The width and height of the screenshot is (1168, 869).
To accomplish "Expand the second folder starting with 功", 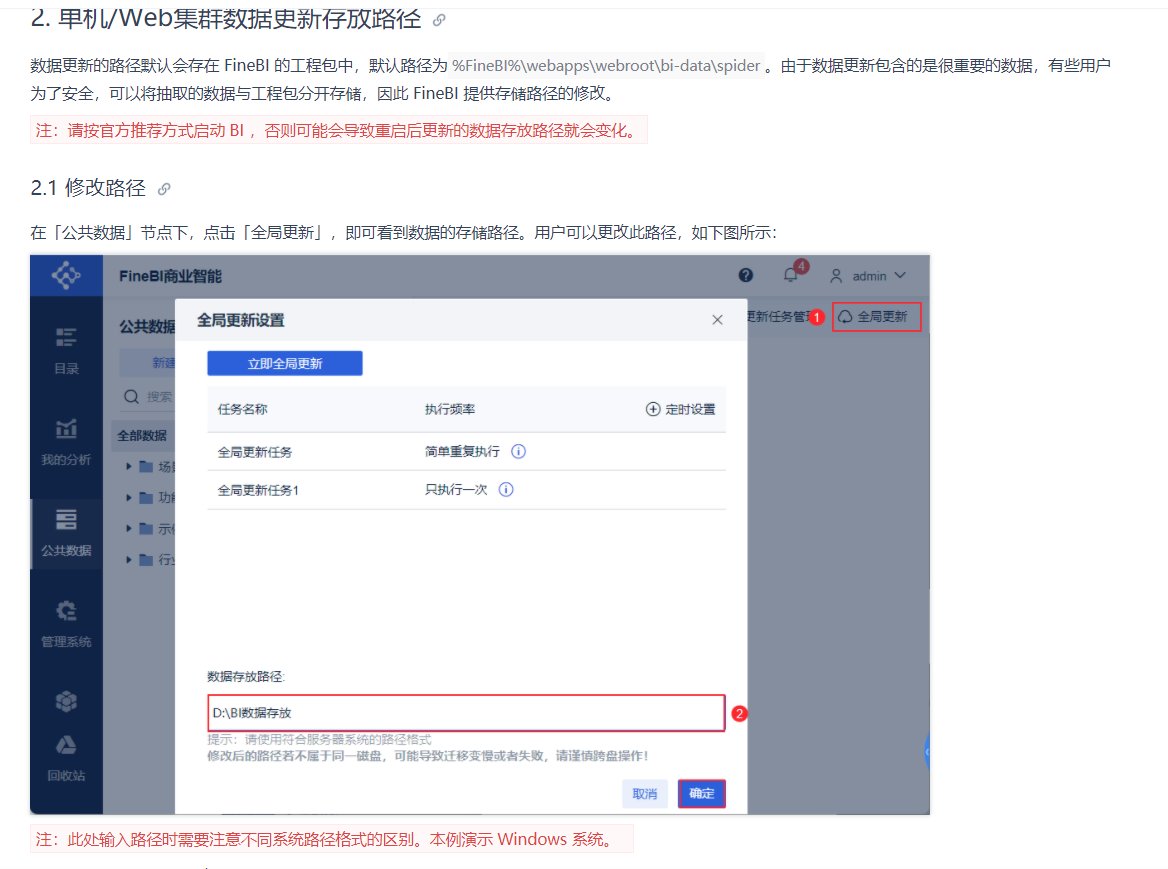I will tap(129, 497).
